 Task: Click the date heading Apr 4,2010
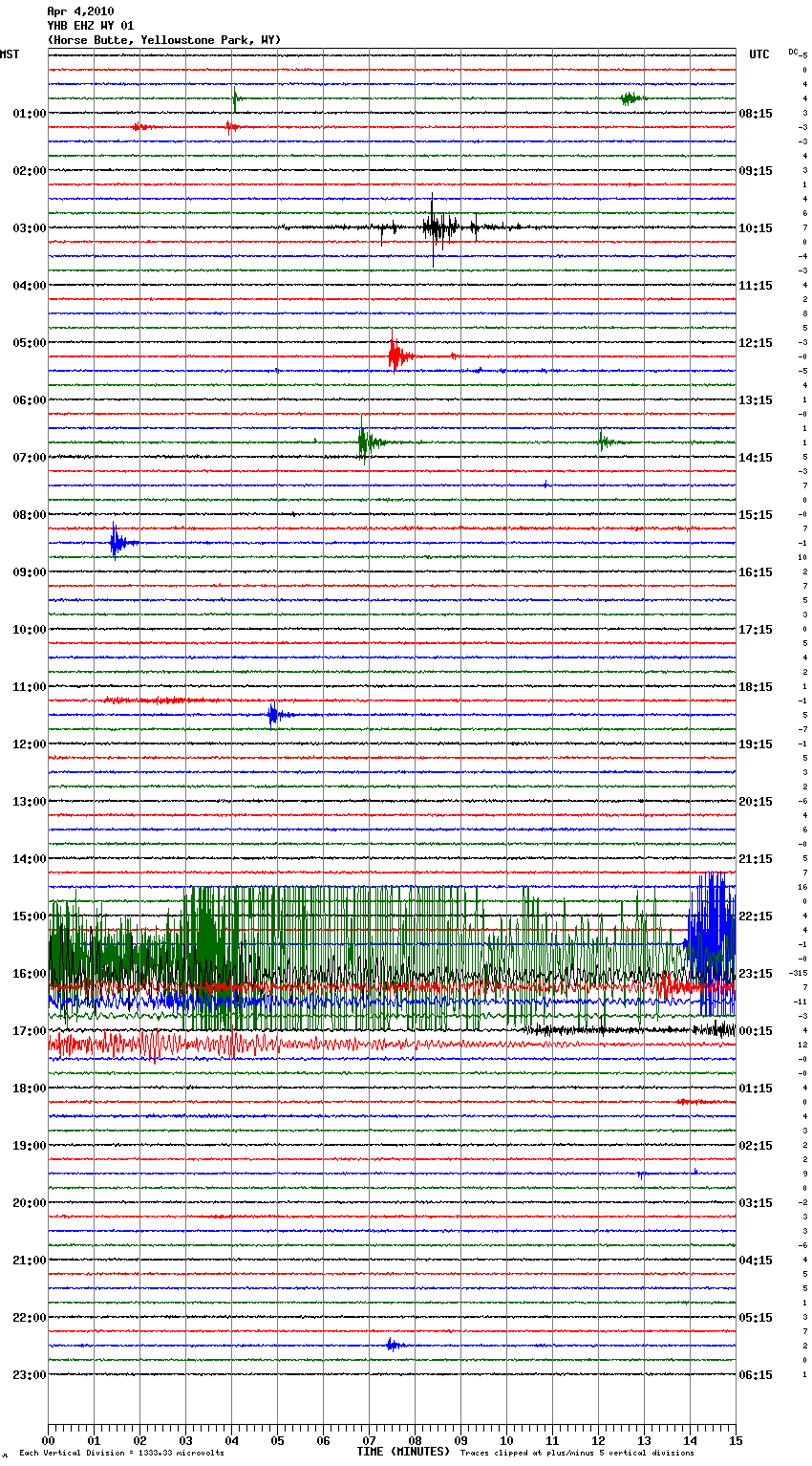[x=80, y=11]
